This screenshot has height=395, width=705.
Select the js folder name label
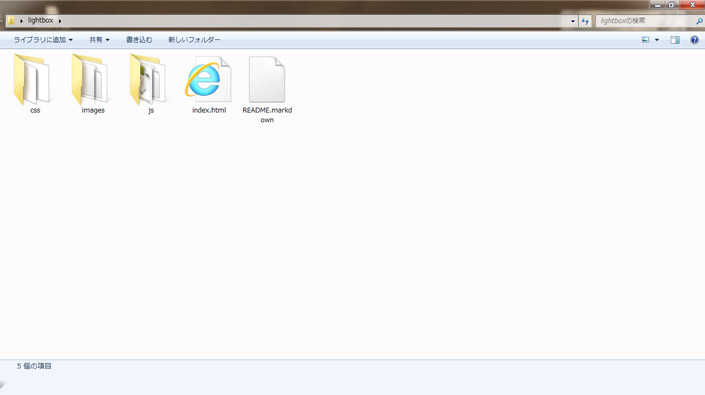[x=151, y=110]
